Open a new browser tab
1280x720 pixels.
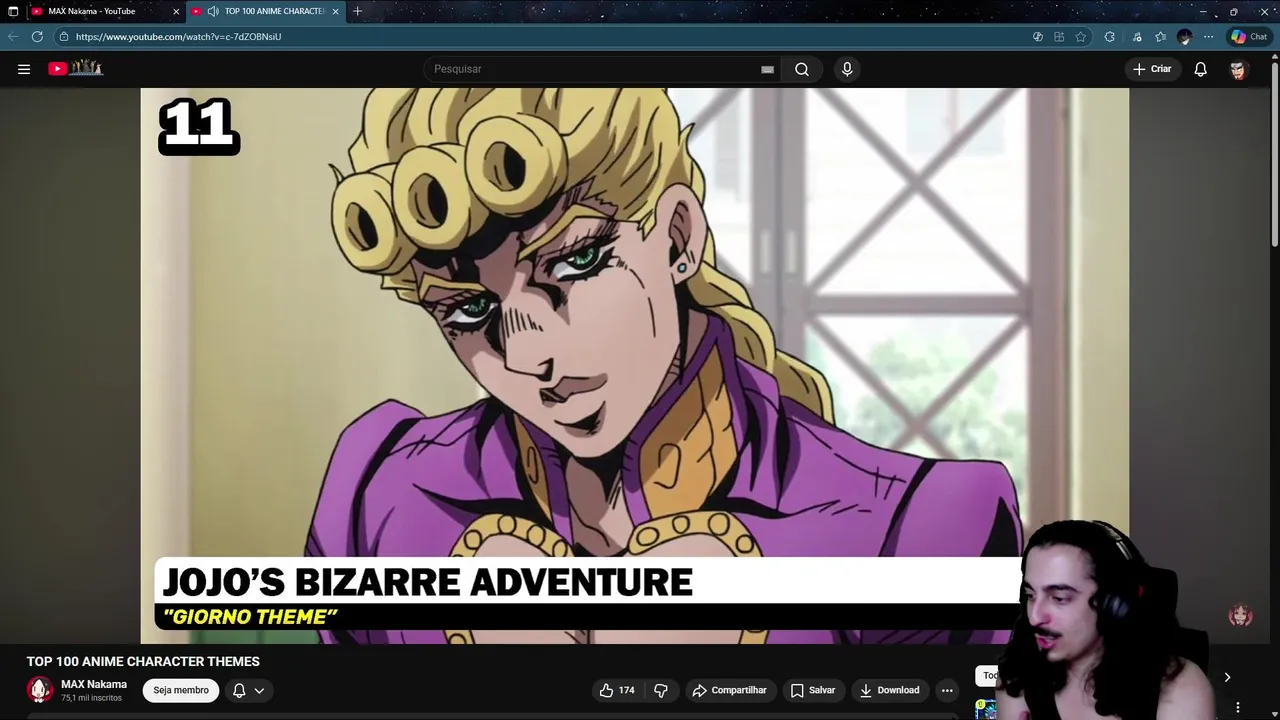click(357, 11)
